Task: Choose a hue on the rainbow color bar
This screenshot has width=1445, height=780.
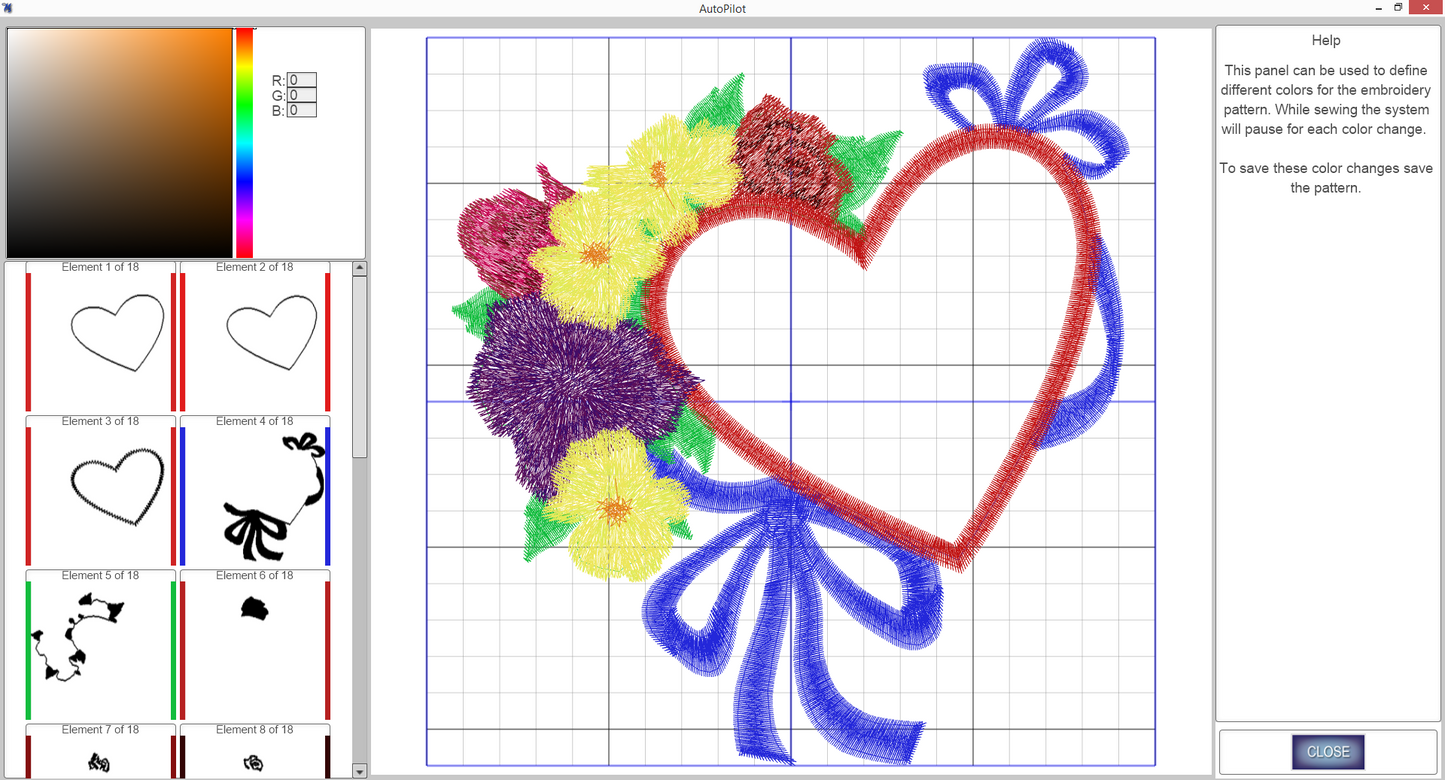Action: pyautogui.click(x=244, y=140)
